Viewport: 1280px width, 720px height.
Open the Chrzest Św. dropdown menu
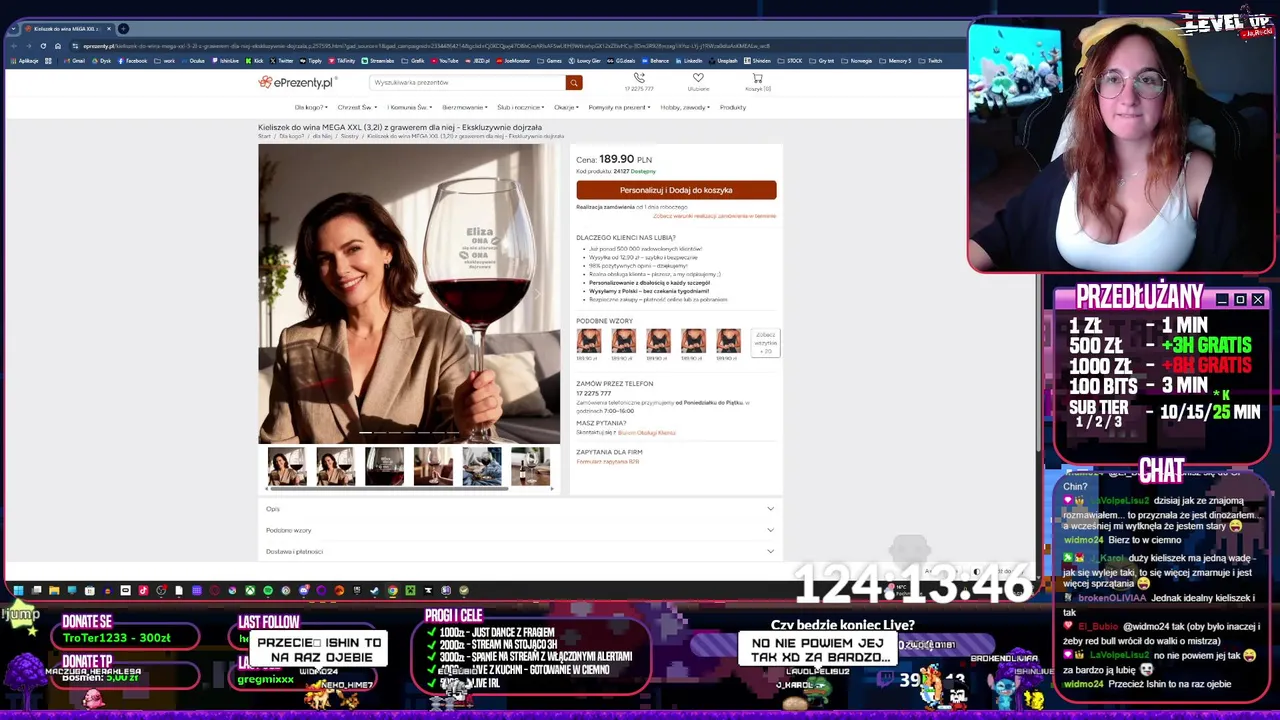click(x=356, y=107)
